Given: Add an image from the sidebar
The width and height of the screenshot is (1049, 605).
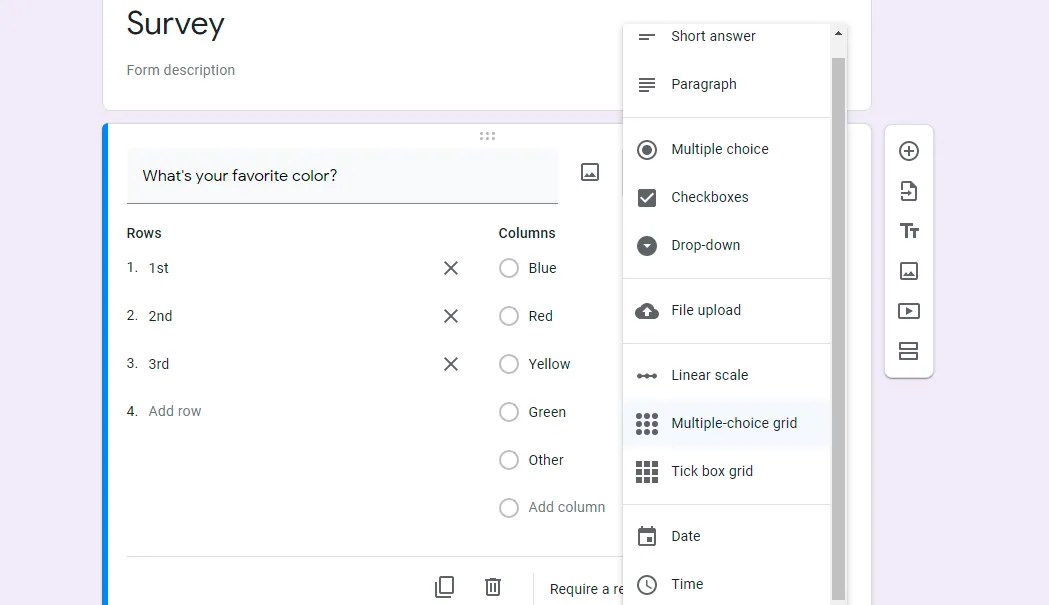Looking at the screenshot, I should (909, 271).
